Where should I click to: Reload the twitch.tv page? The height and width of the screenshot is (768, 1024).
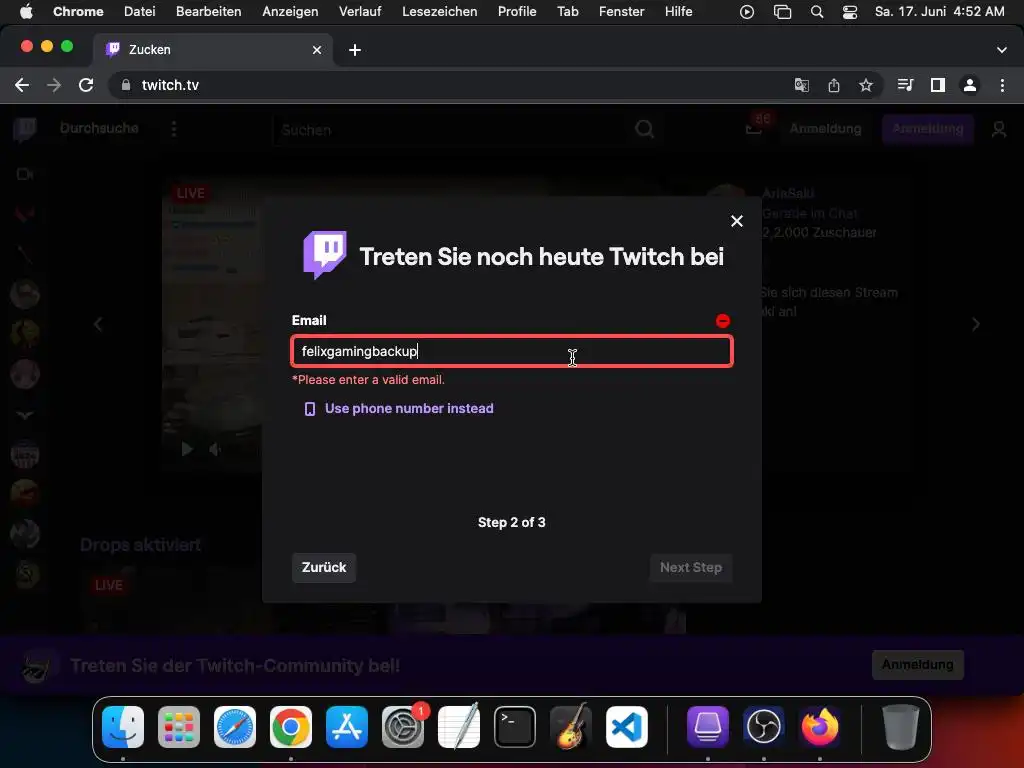coord(86,85)
